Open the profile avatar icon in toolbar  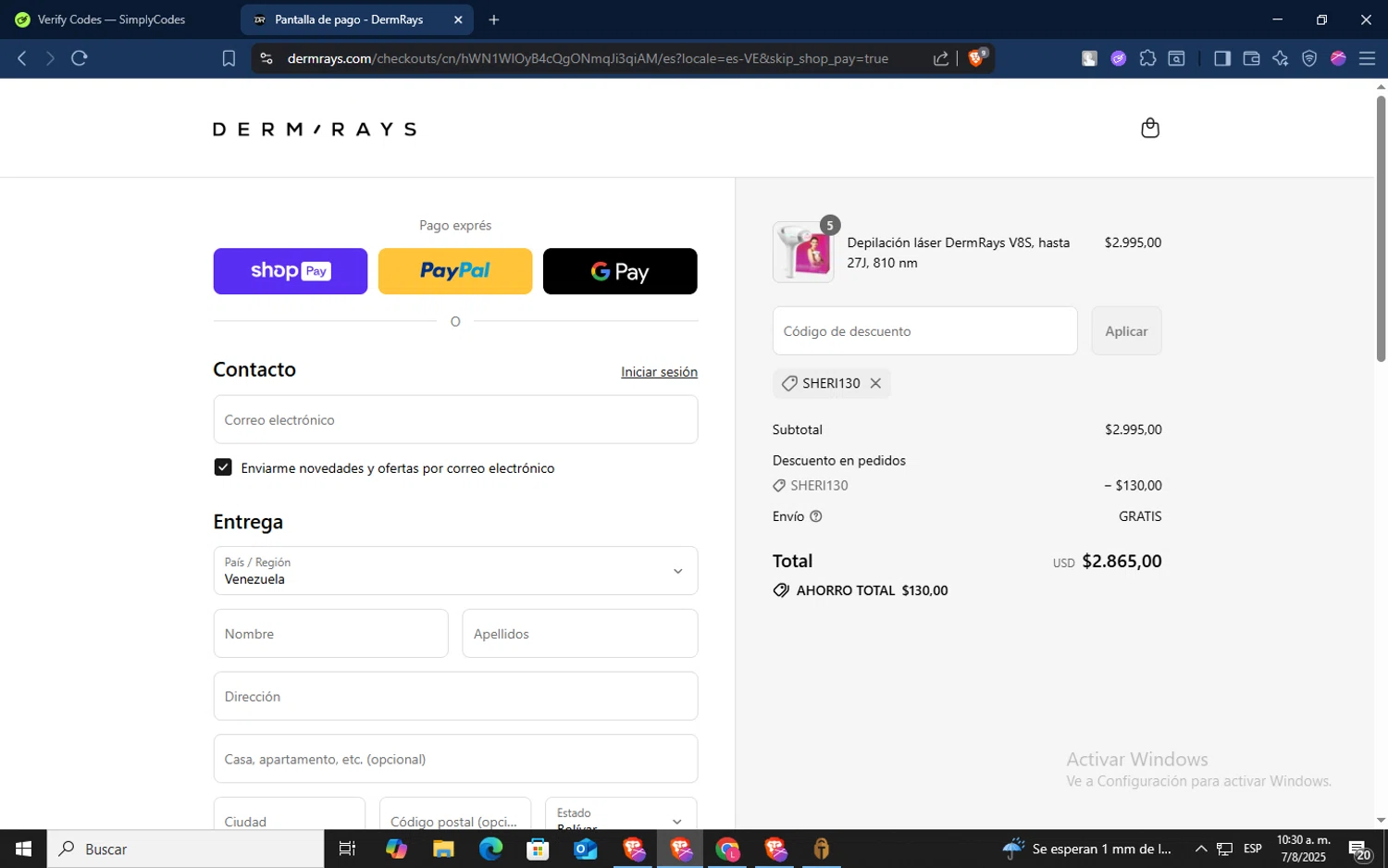pyautogui.click(x=1338, y=58)
